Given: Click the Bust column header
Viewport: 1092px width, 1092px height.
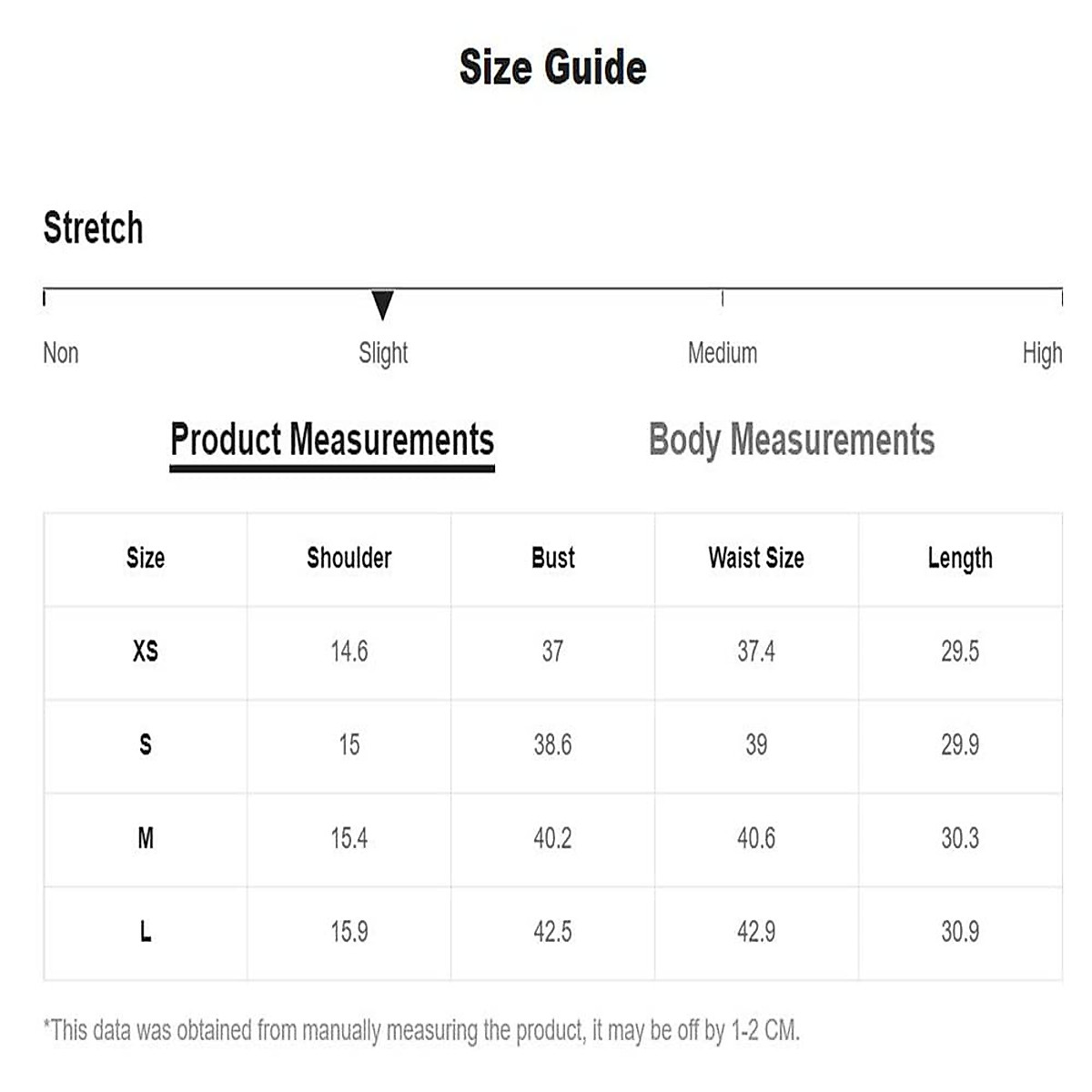Looking at the screenshot, I should 553,558.
